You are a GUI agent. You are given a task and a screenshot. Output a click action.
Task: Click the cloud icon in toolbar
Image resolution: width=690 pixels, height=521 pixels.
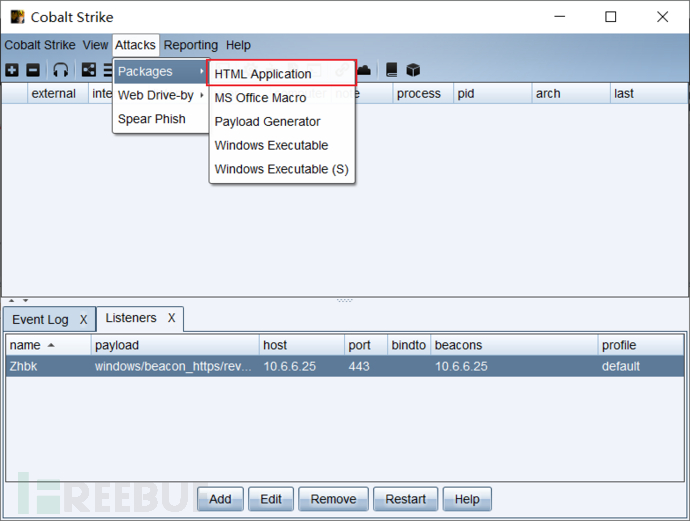[x=363, y=70]
